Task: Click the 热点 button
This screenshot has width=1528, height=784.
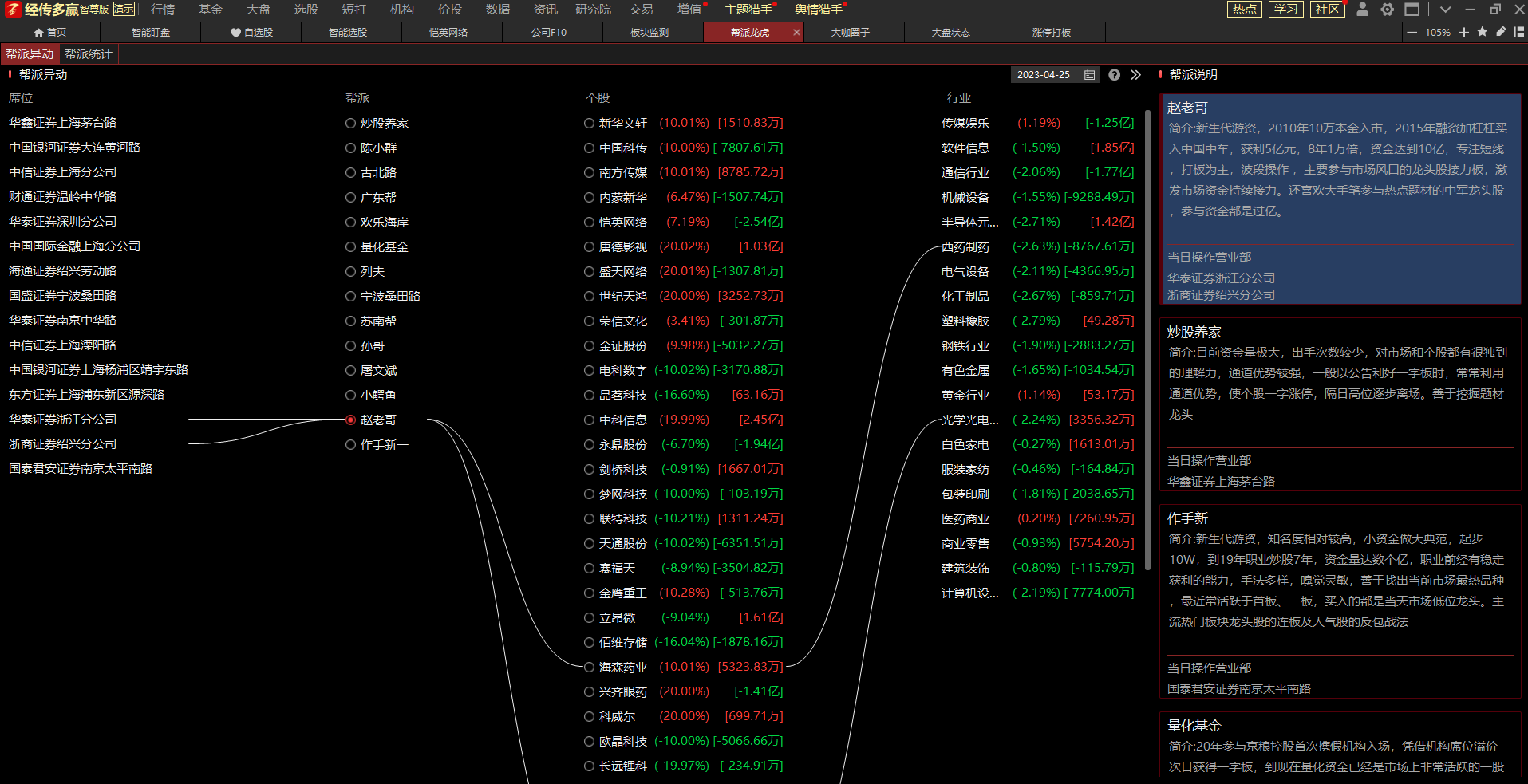Action: tap(1245, 10)
